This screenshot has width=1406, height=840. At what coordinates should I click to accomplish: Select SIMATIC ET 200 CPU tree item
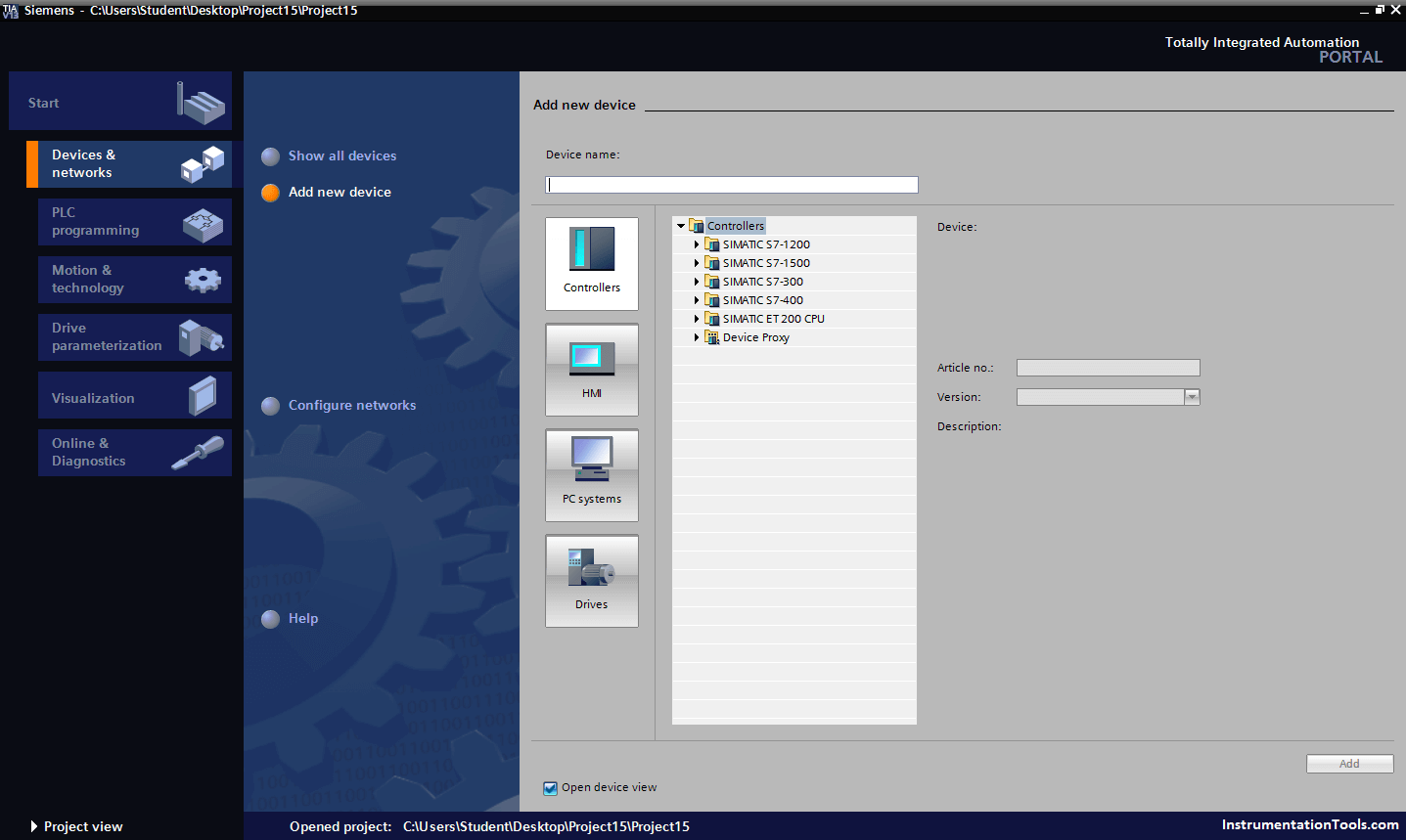coord(774,319)
